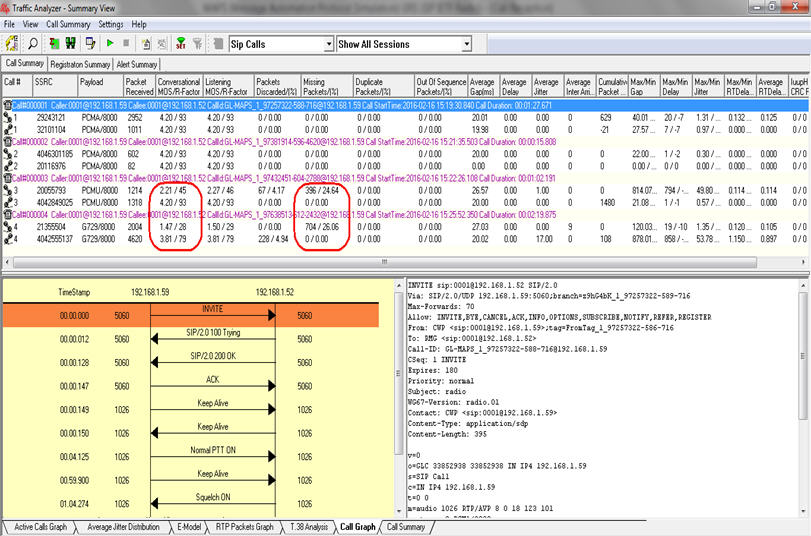Click the red SET filter icon
Viewport: 811px width, 536px height.
click(181, 44)
